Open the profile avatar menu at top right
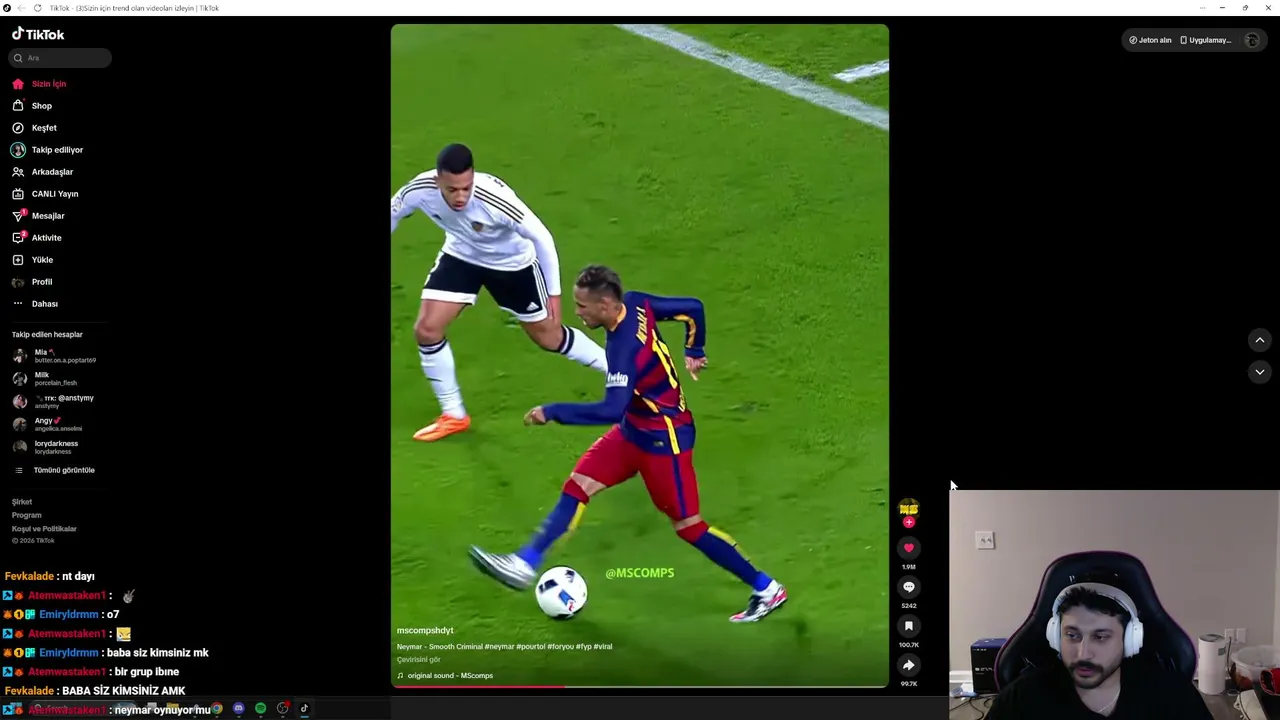 (1252, 40)
